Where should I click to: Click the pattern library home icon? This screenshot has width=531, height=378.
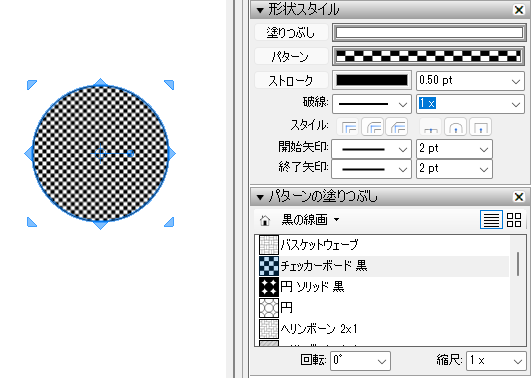click(265, 220)
